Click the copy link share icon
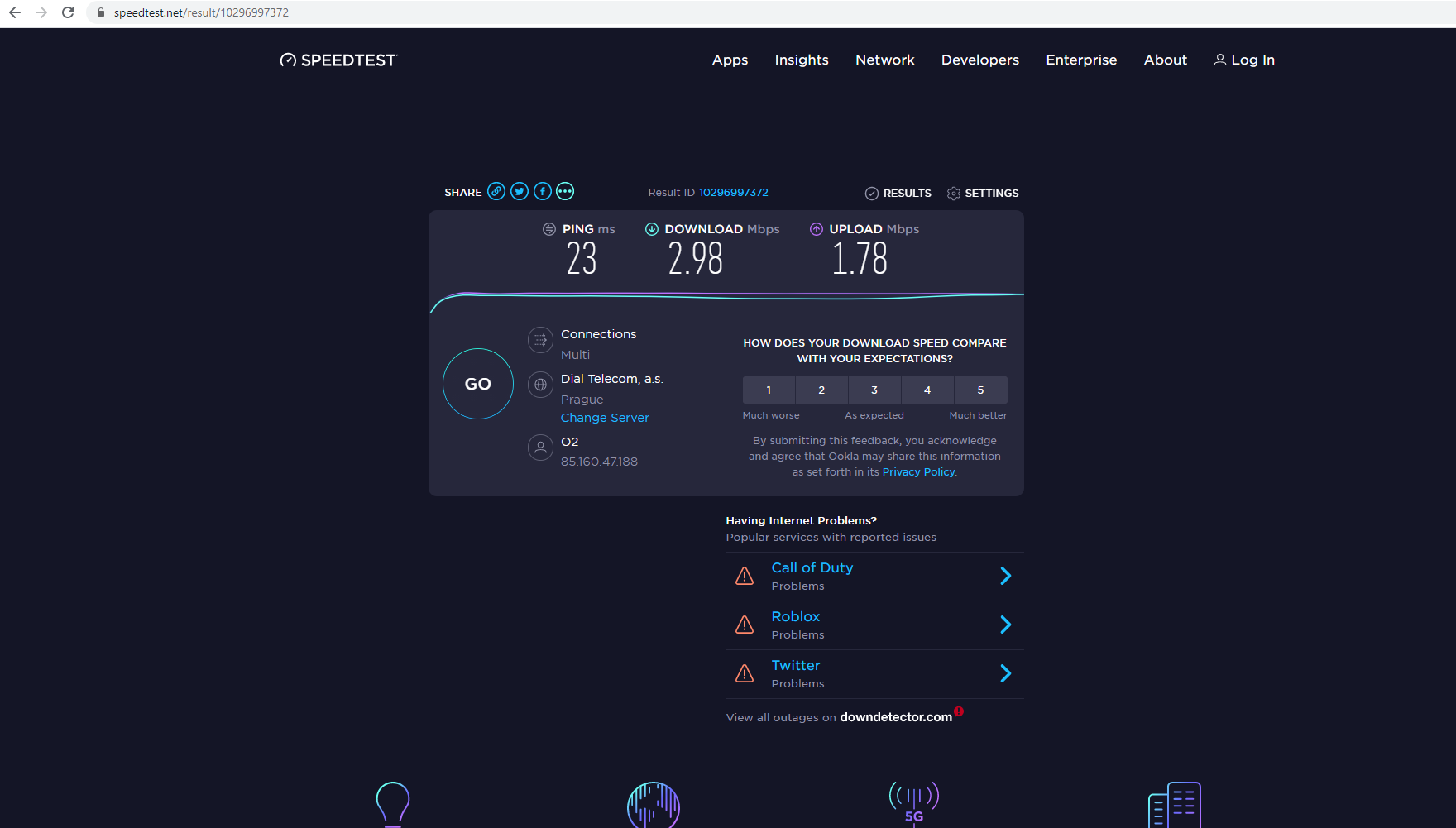 tap(496, 192)
